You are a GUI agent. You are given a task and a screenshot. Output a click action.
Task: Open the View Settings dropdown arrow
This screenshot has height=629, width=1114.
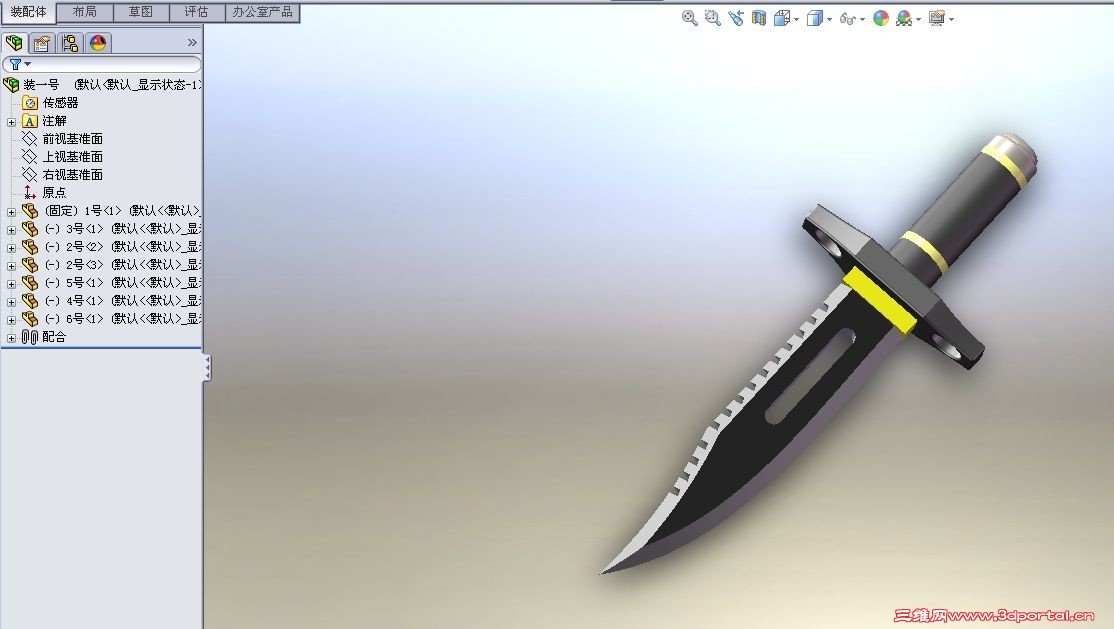(x=951, y=19)
